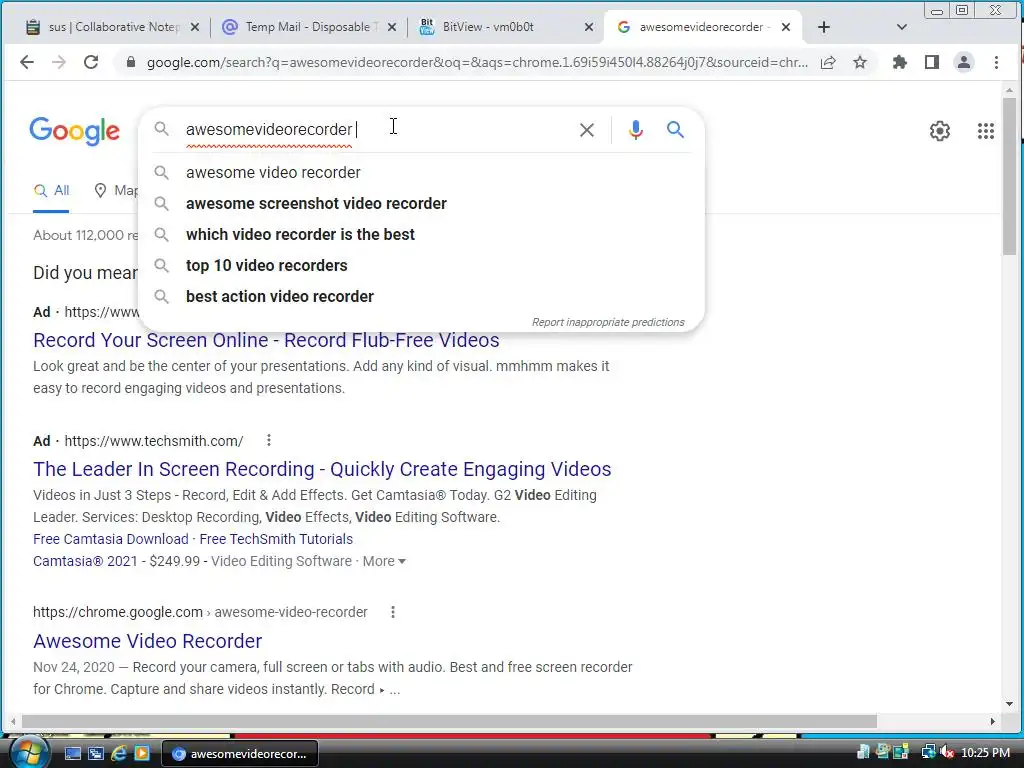Image resolution: width=1024 pixels, height=768 pixels.
Task: Choose suggestion top 10 video recorders
Action: point(422,265)
